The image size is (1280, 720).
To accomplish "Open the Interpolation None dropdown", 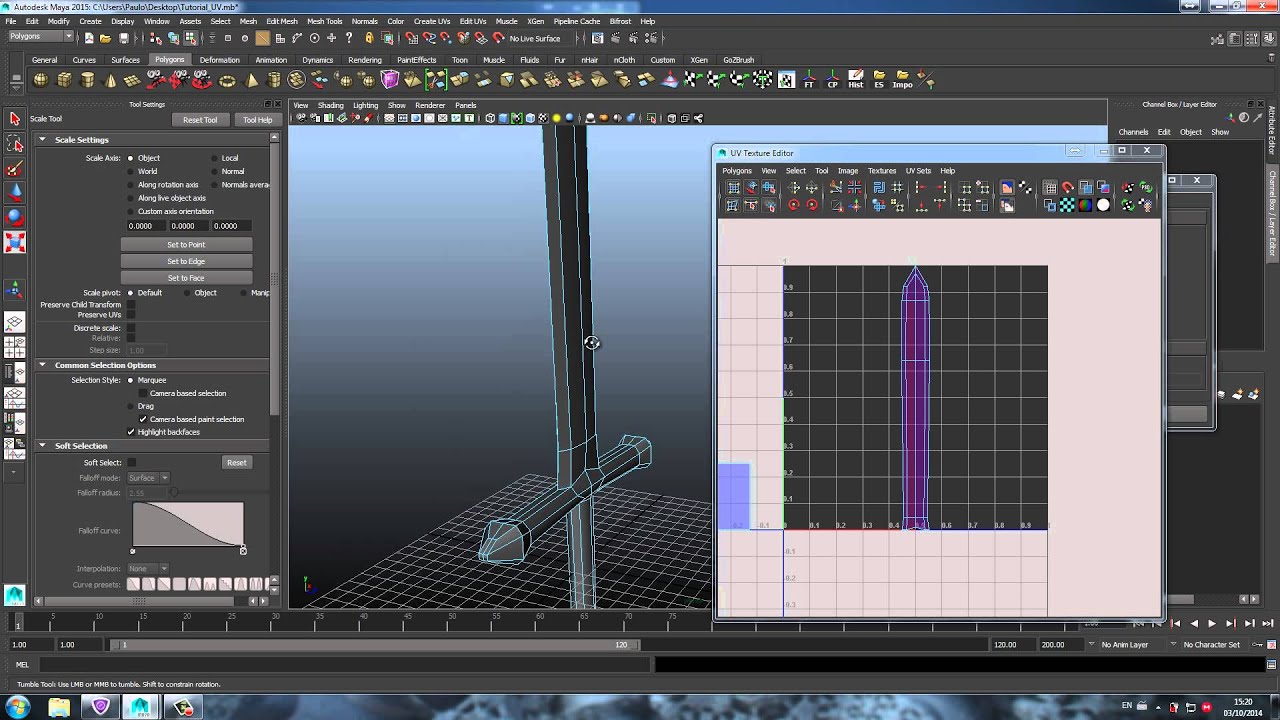I will click(x=148, y=569).
